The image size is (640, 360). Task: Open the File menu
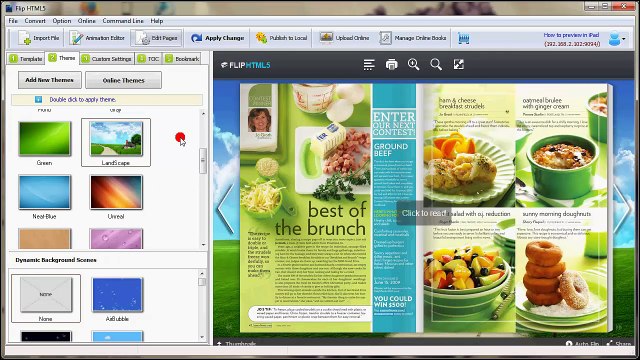(x=13, y=21)
